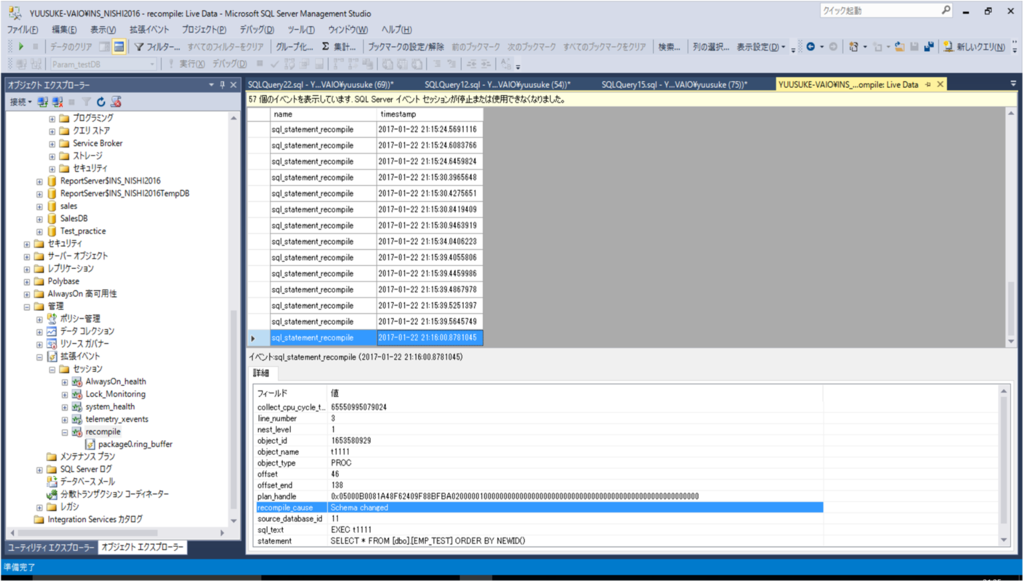Click the open file folder icon
Viewport: 1024px width, 582px height.
[900, 47]
